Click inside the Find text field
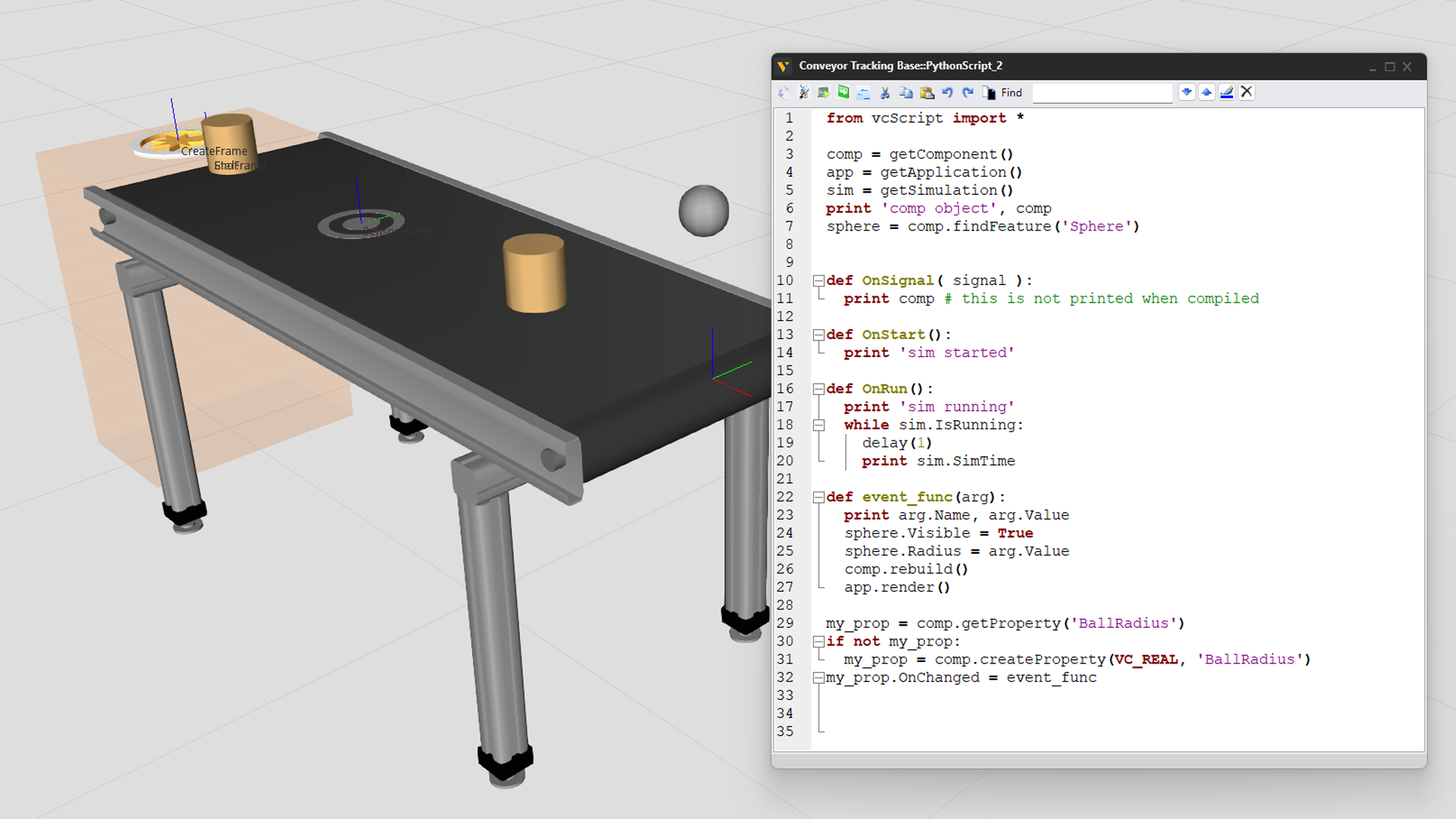 click(1102, 93)
